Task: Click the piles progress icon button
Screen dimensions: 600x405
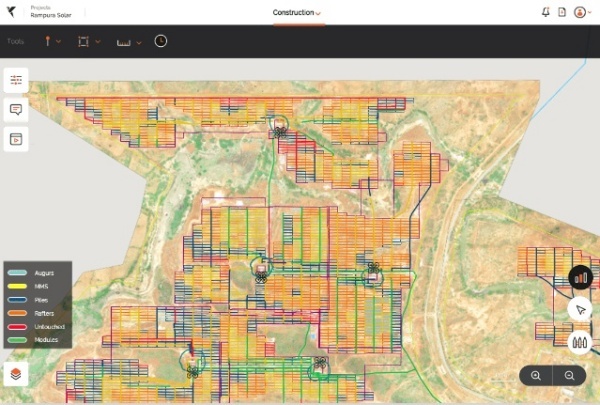Action: (x=580, y=342)
